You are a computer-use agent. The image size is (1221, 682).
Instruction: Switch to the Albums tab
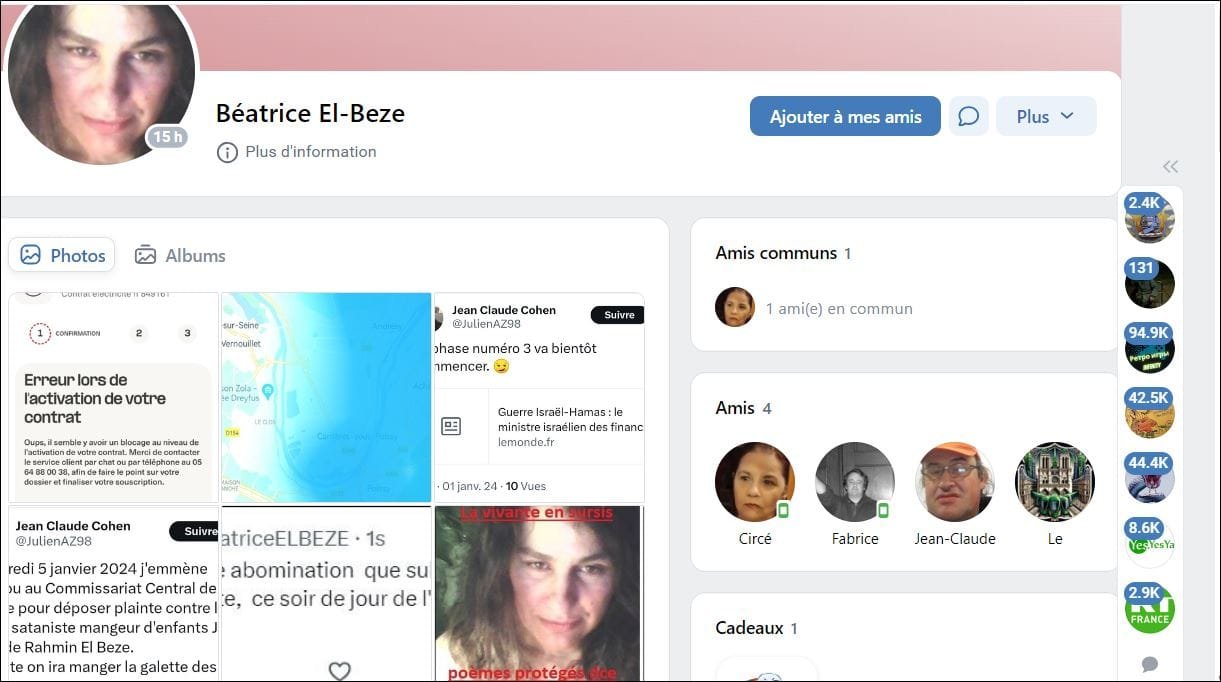coord(180,255)
